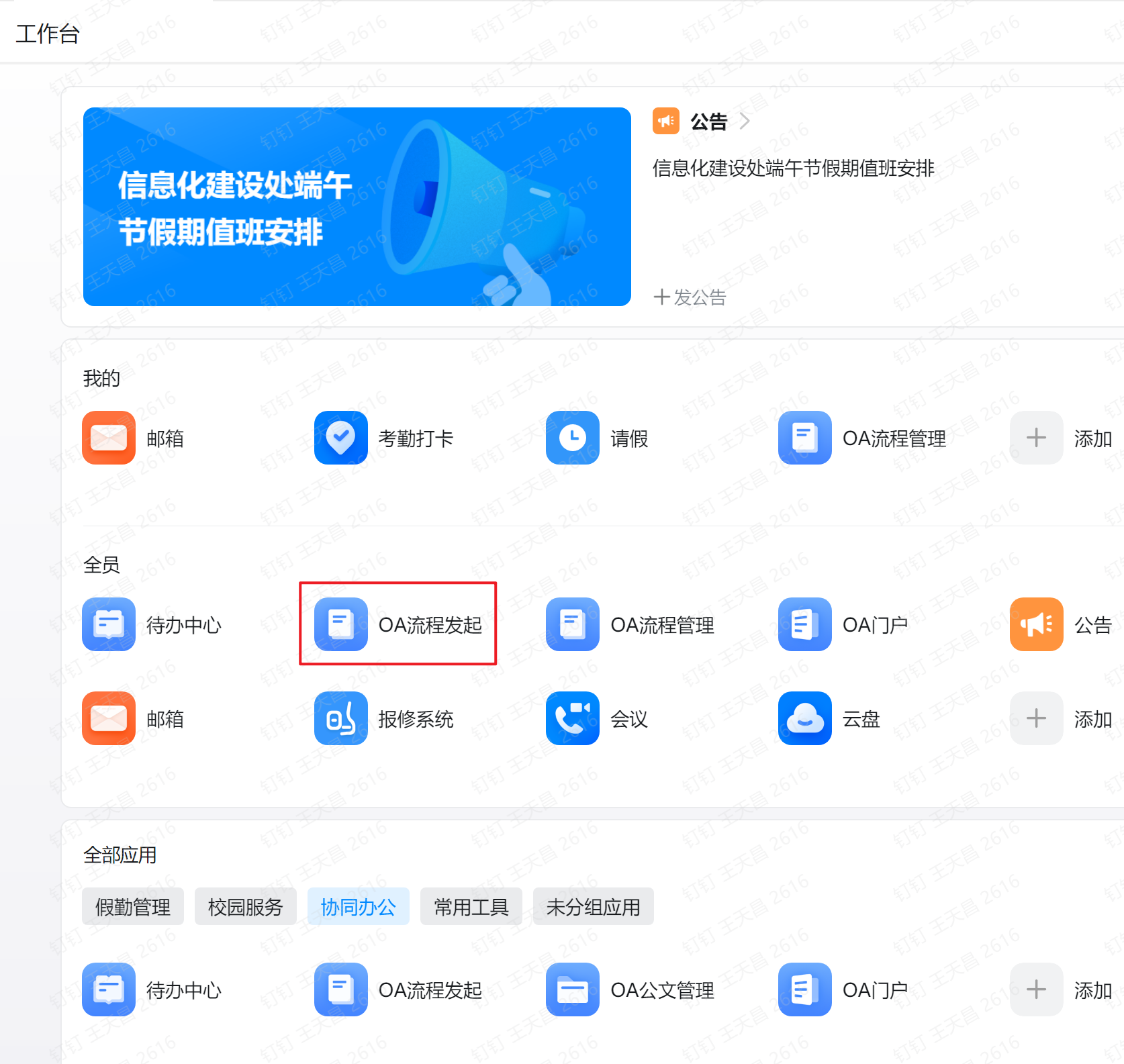Expand 公告 list via chevron arrow

744,122
